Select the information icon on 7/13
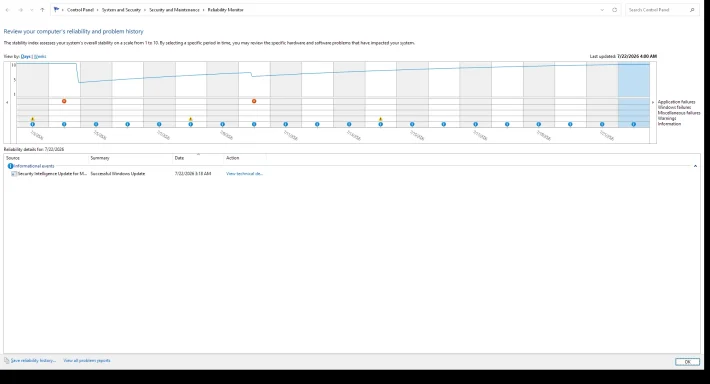Image resolution: width=710 pixels, height=384 pixels. (x=349, y=124)
